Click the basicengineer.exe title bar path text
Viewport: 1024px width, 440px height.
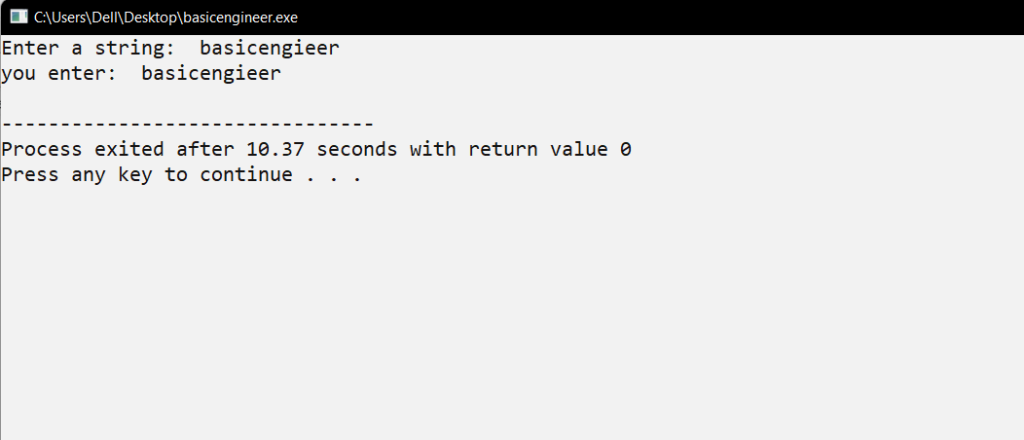(x=166, y=18)
